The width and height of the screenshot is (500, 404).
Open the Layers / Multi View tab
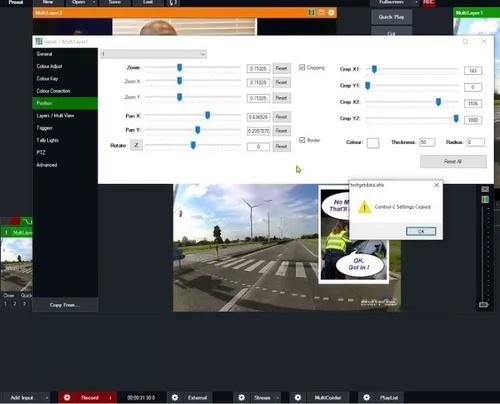[55, 116]
